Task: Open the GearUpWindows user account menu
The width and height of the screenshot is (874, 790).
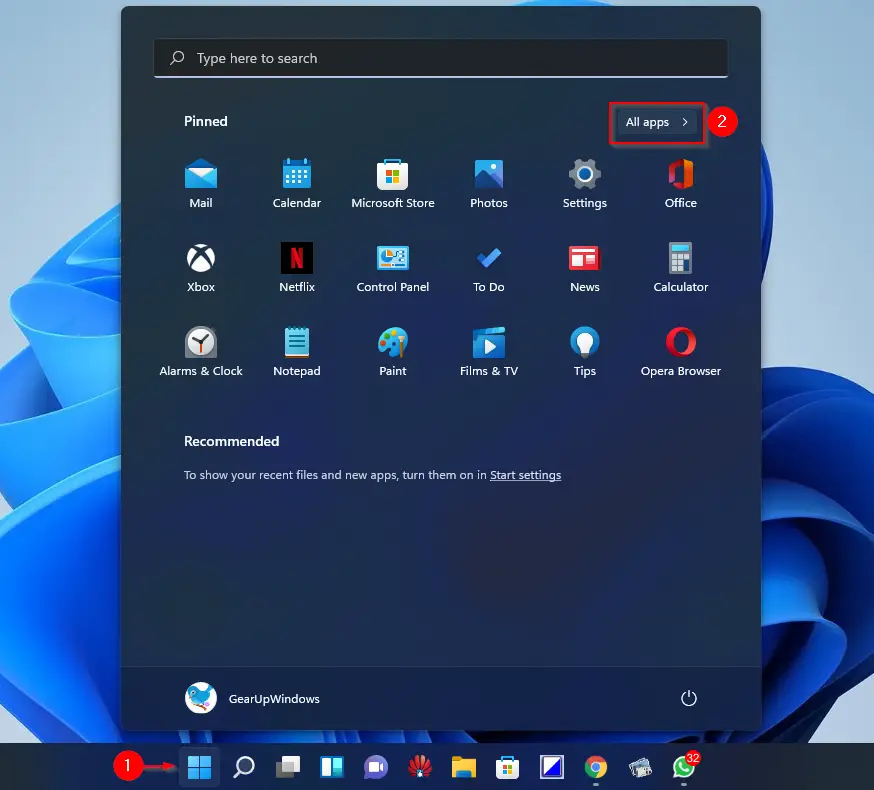Action: click(253, 698)
